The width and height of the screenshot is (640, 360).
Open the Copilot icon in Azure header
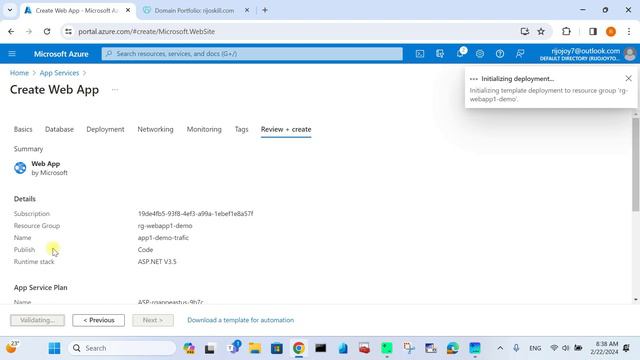pyautogui.click(x=440, y=53)
